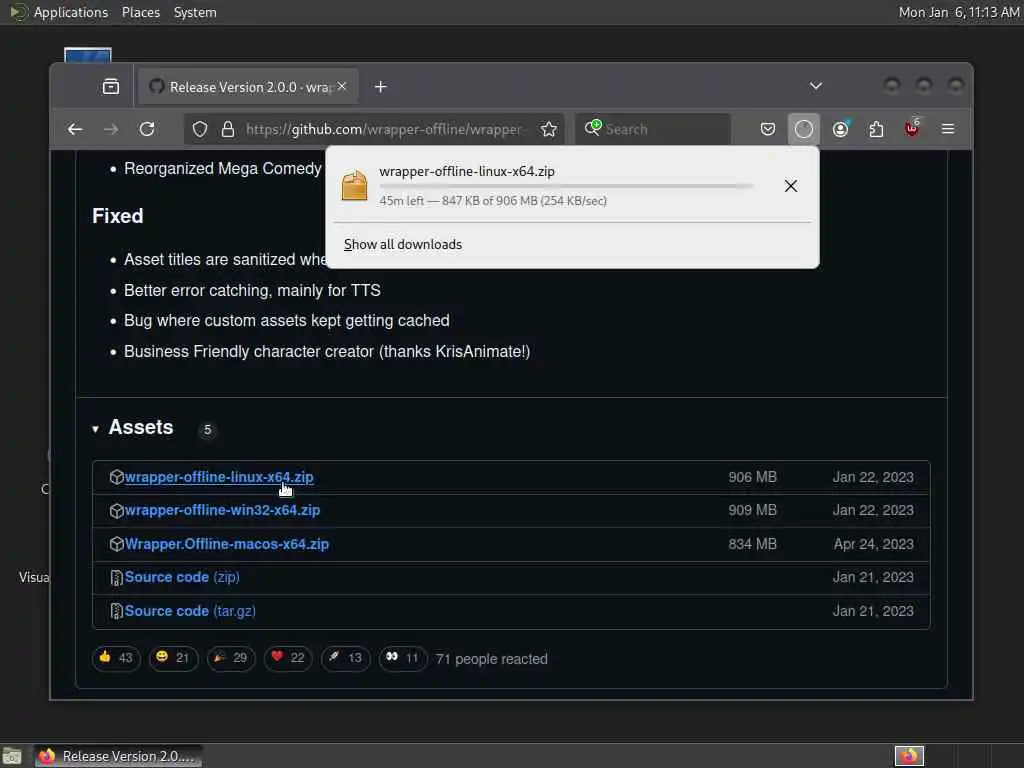Click the Assets heading text
This screenshot has height=768, width=1024.
point(141,427)
